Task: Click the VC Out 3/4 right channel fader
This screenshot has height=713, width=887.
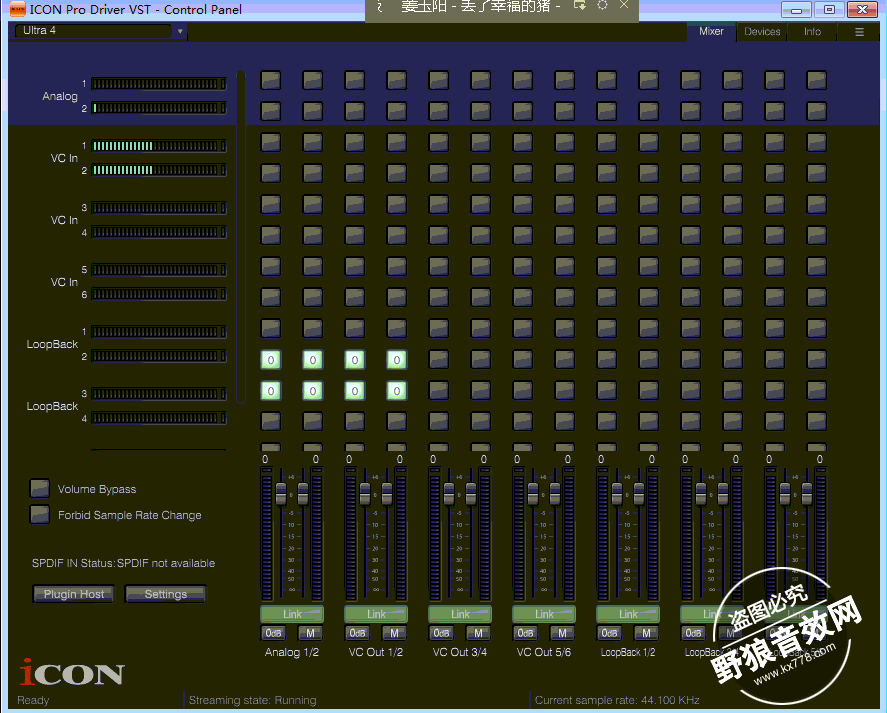Action: coord(471,494)
